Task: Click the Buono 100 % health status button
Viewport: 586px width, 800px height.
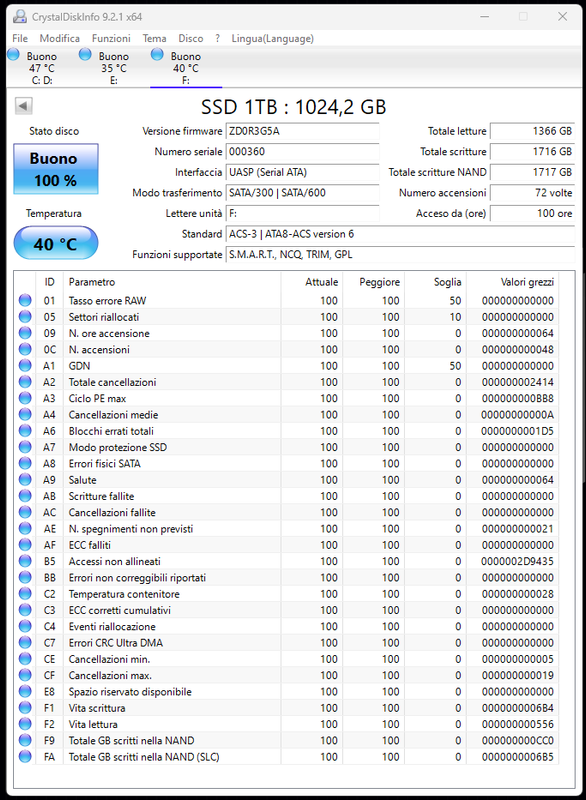Action: tap(56, 169)
